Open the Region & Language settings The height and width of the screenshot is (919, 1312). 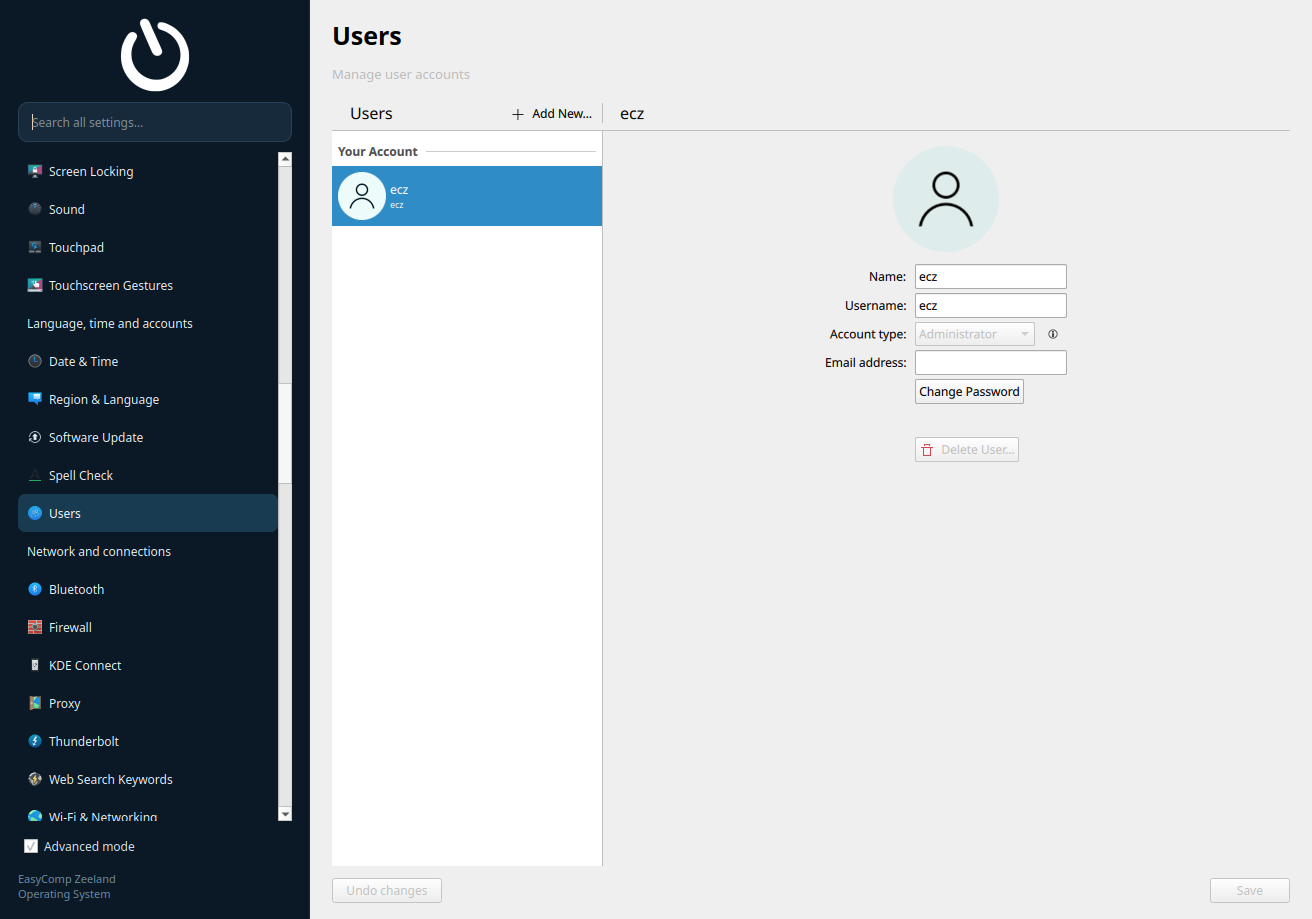tap(148, 399)
